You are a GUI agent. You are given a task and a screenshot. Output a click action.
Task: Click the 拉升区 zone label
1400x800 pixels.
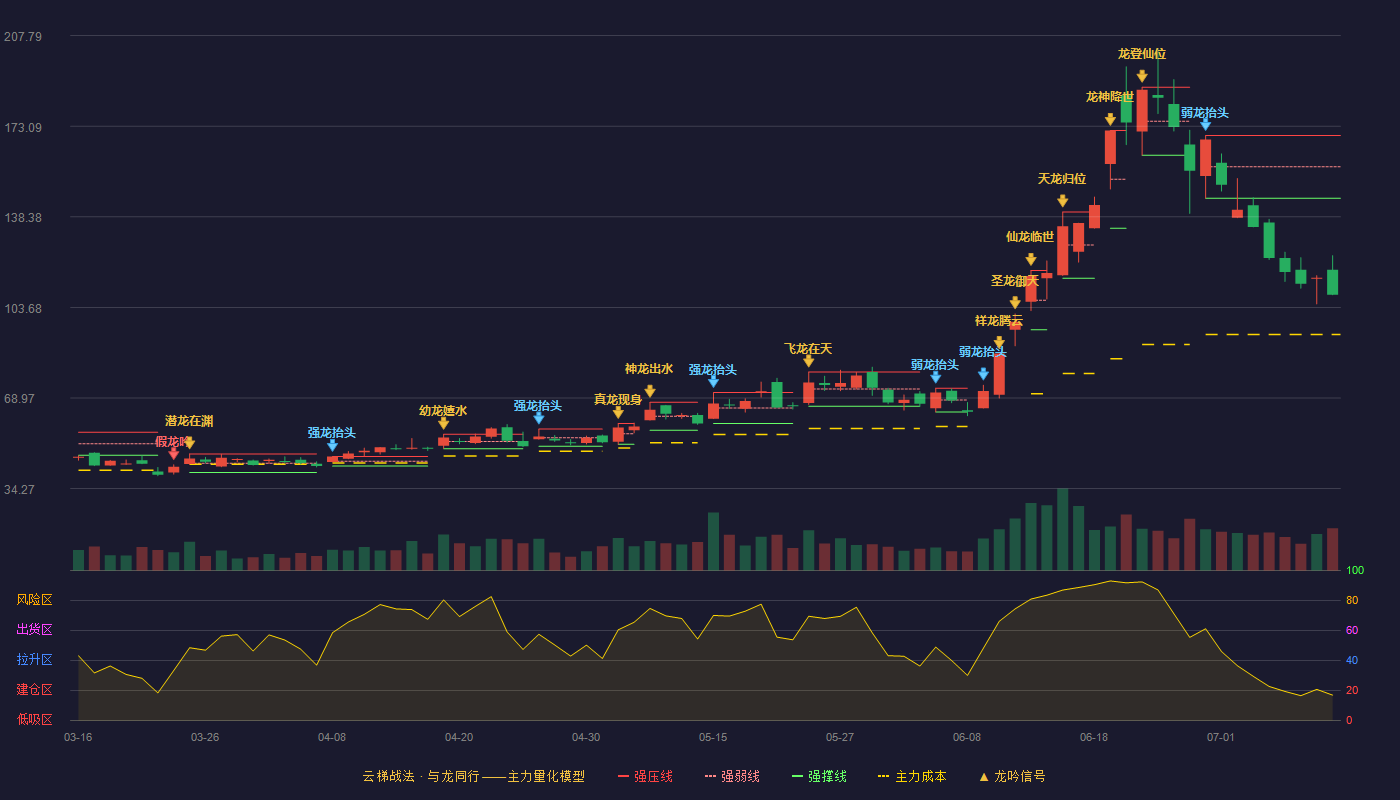tap(34, 660)
